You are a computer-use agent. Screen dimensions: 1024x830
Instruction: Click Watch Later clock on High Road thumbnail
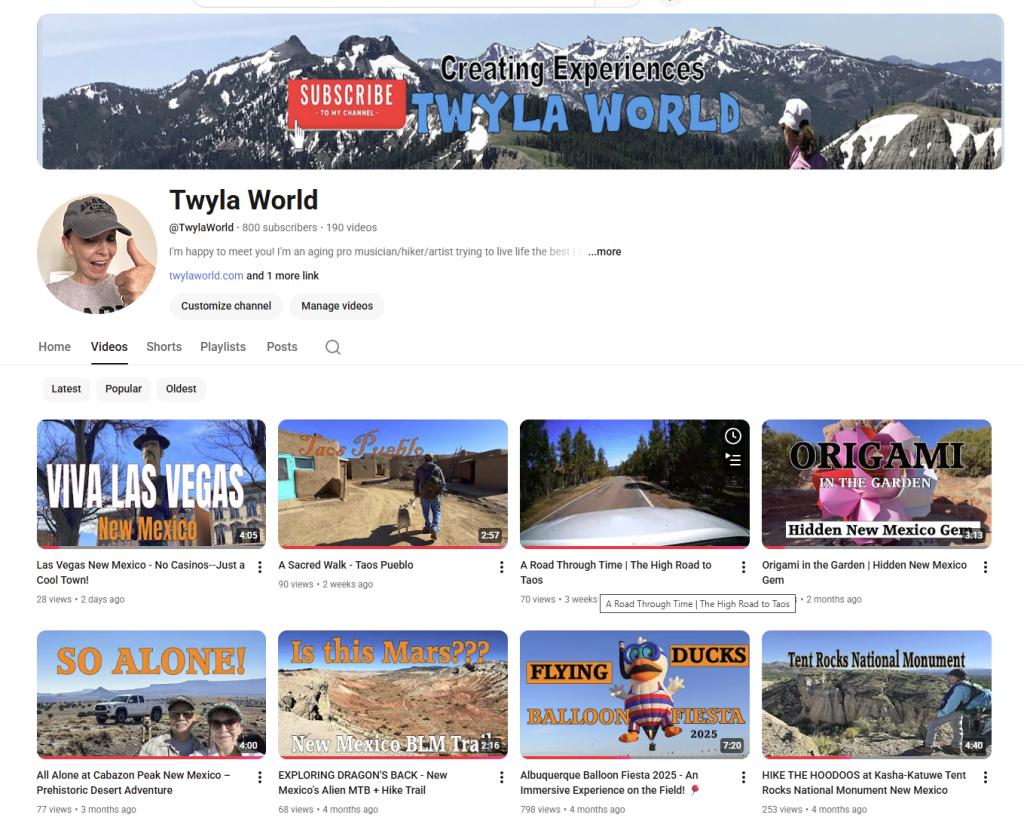pyautogui.click(x=733, y=436)
